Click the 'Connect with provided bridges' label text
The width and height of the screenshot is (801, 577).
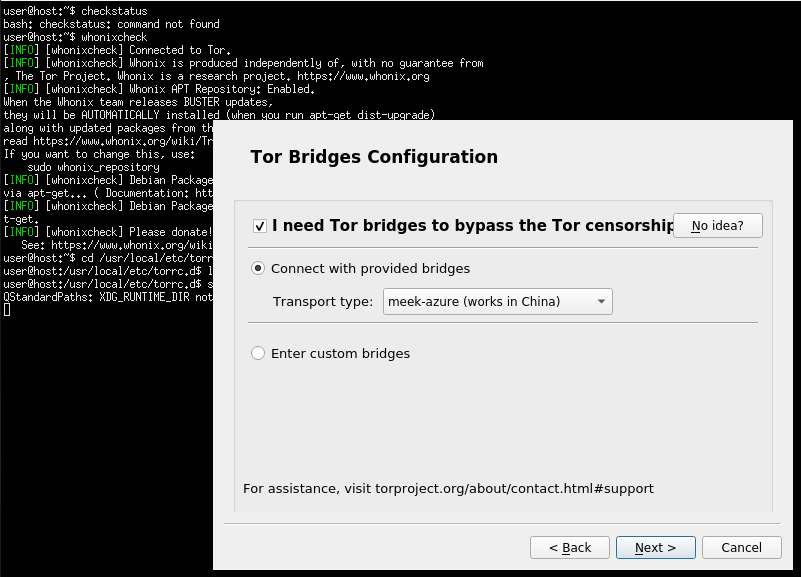click(x=370, y=269)
